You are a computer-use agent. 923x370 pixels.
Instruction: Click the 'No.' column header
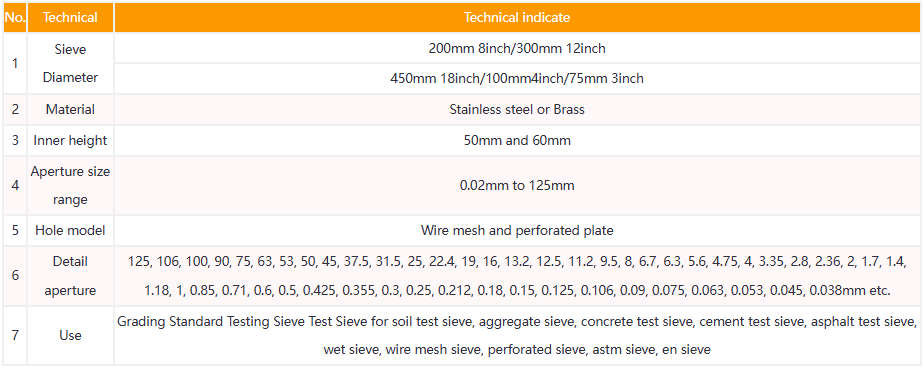(x=15, y=18)
